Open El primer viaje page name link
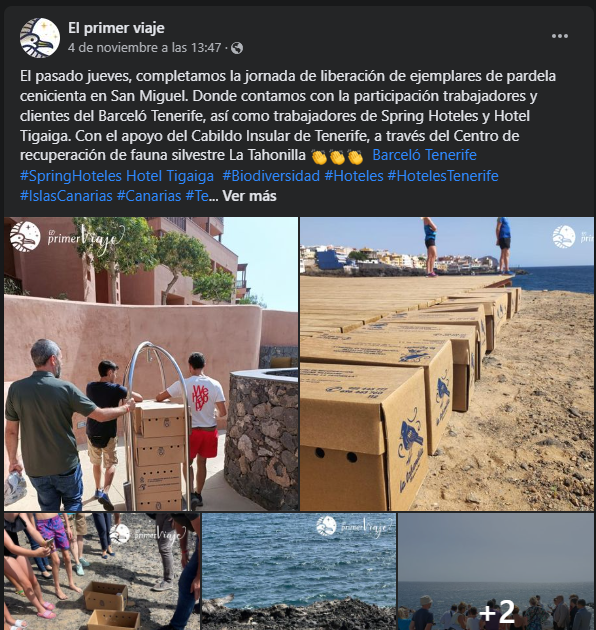The width and height of the screenshot is (596, 630). (116, 28)
